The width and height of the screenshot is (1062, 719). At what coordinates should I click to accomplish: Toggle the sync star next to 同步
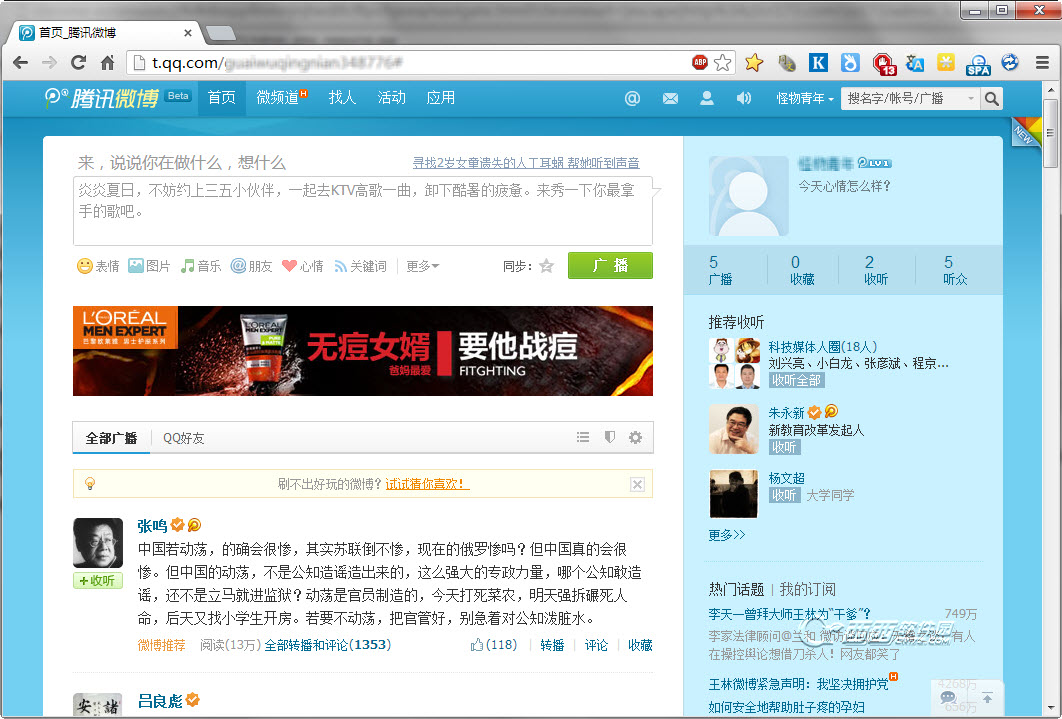(547, 266)
